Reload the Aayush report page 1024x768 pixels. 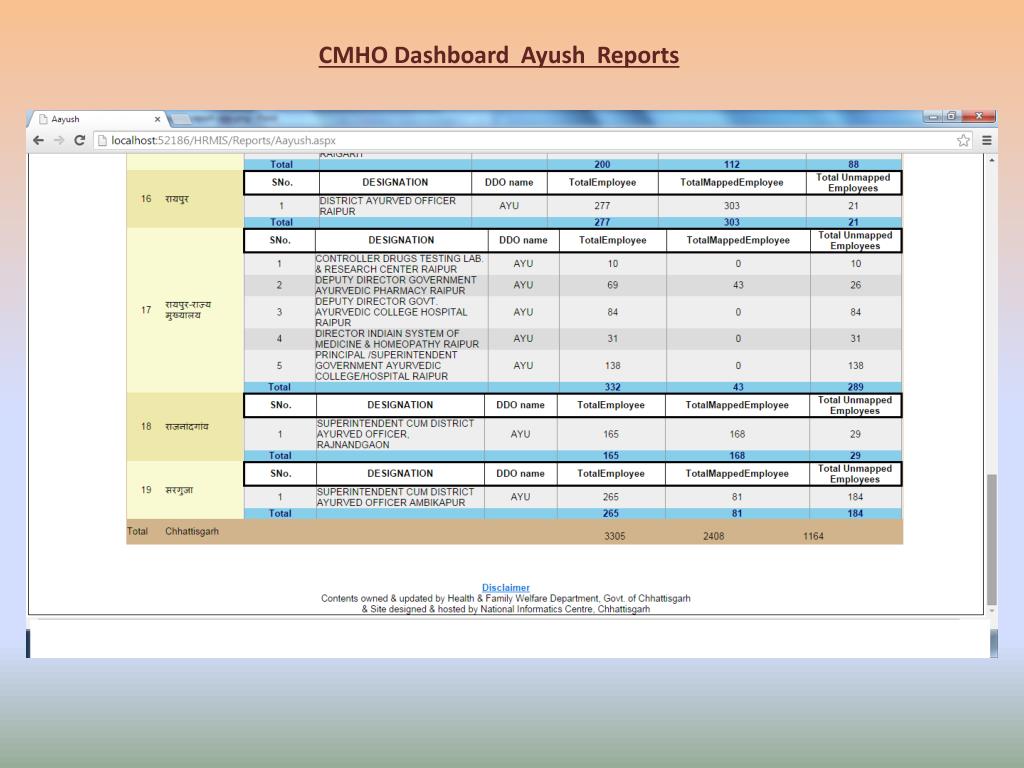pyautogui.click(x=80, y=140)
